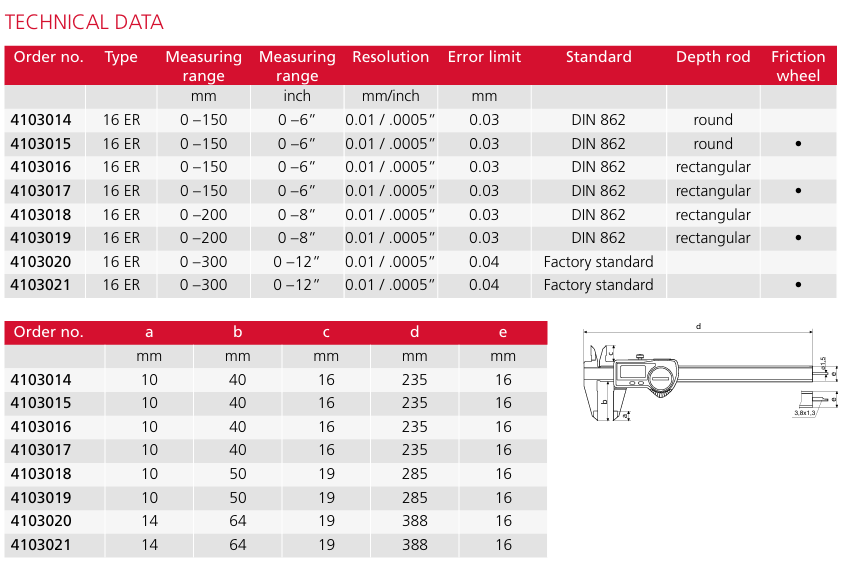The image size is (851, 573).
Task: Click the Standard column header
Action: click(598, 57)
